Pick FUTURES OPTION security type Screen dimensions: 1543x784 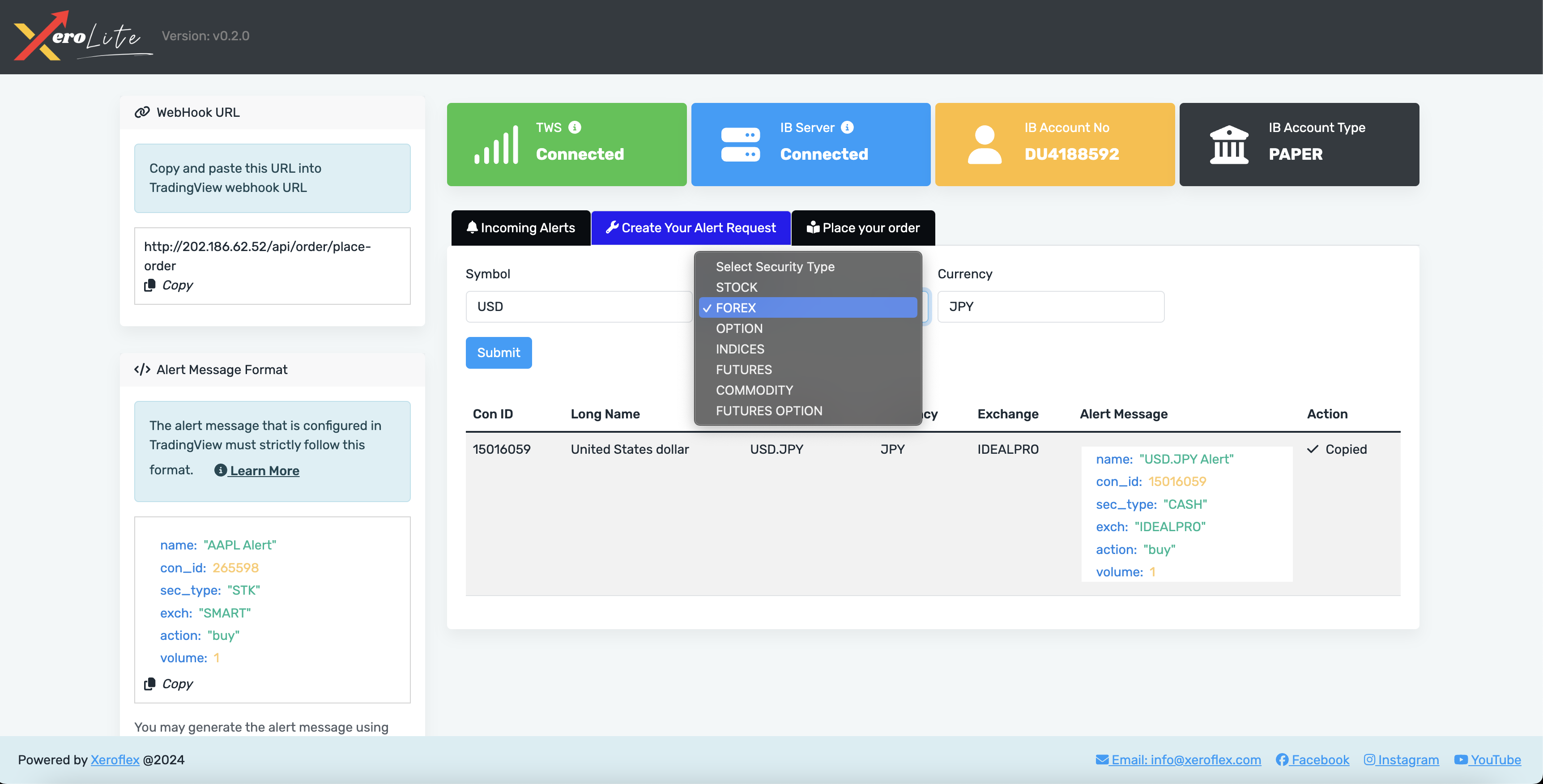(x=768, y=411)
